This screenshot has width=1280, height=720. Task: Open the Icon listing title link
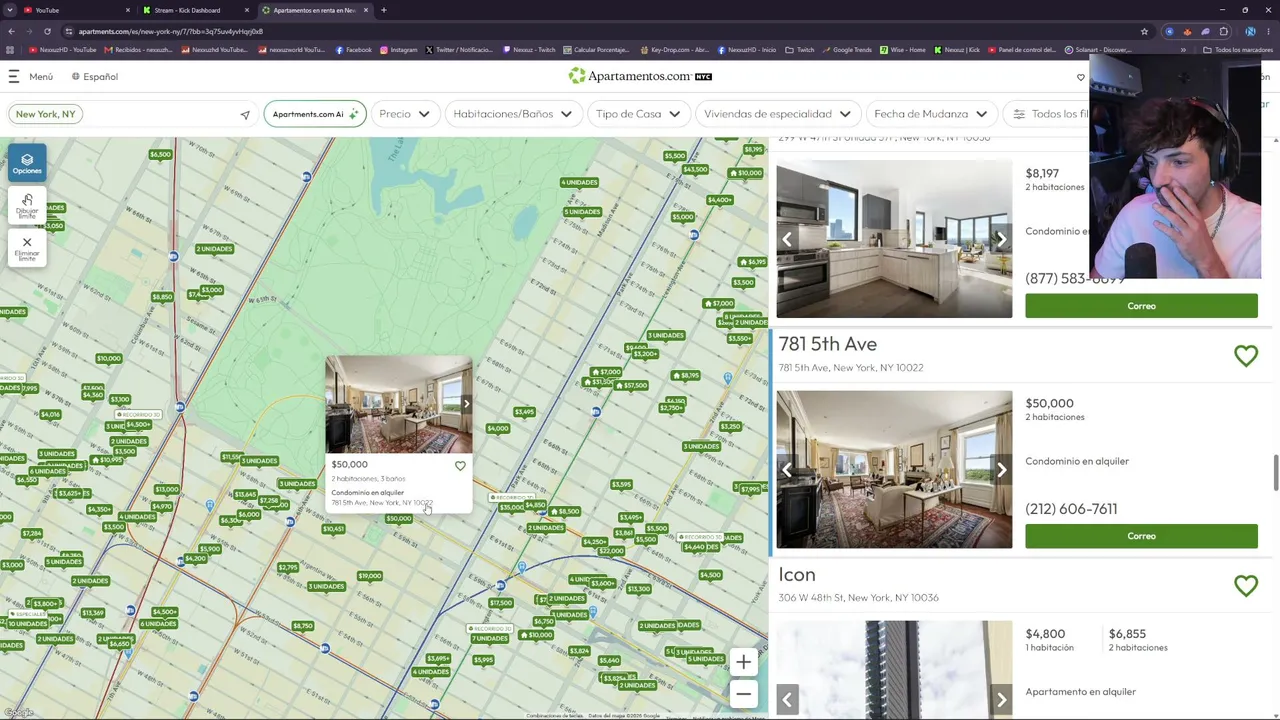(x=797, y=575)
